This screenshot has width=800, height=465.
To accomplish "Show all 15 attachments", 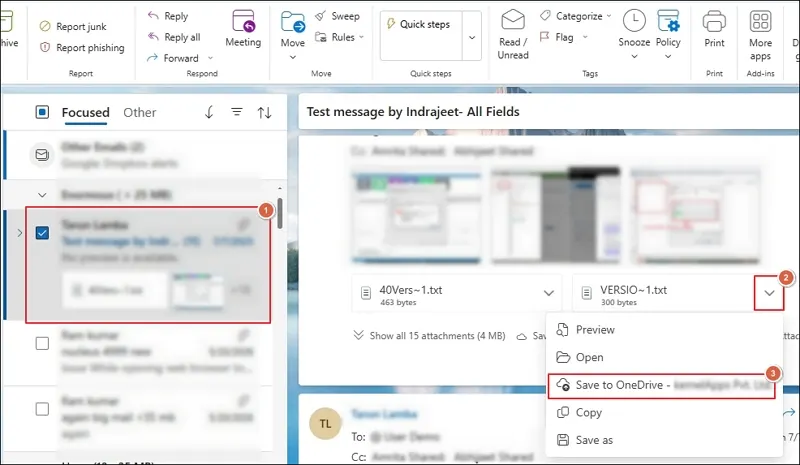I will [429, 335].
